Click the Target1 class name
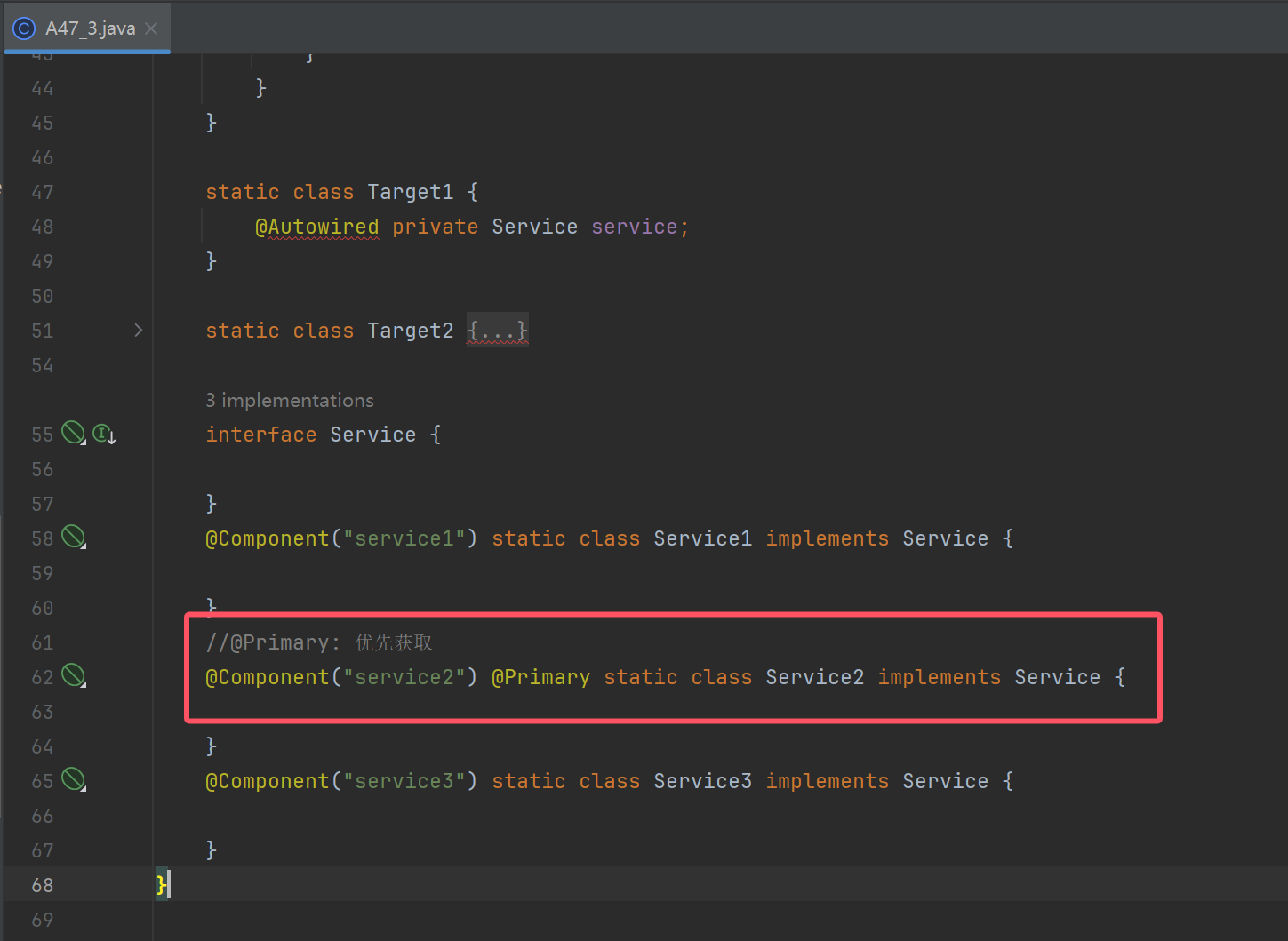The height and width of the screenshot is (941, 1288). [411, 192]
